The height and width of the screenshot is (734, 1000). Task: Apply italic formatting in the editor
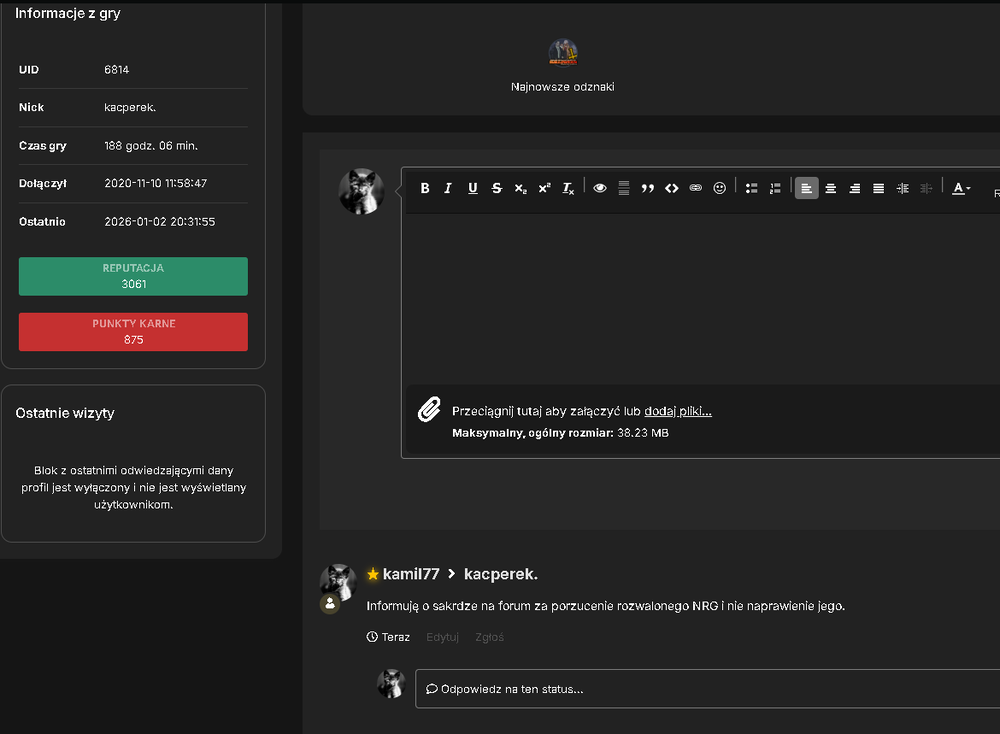coord(448,188)
